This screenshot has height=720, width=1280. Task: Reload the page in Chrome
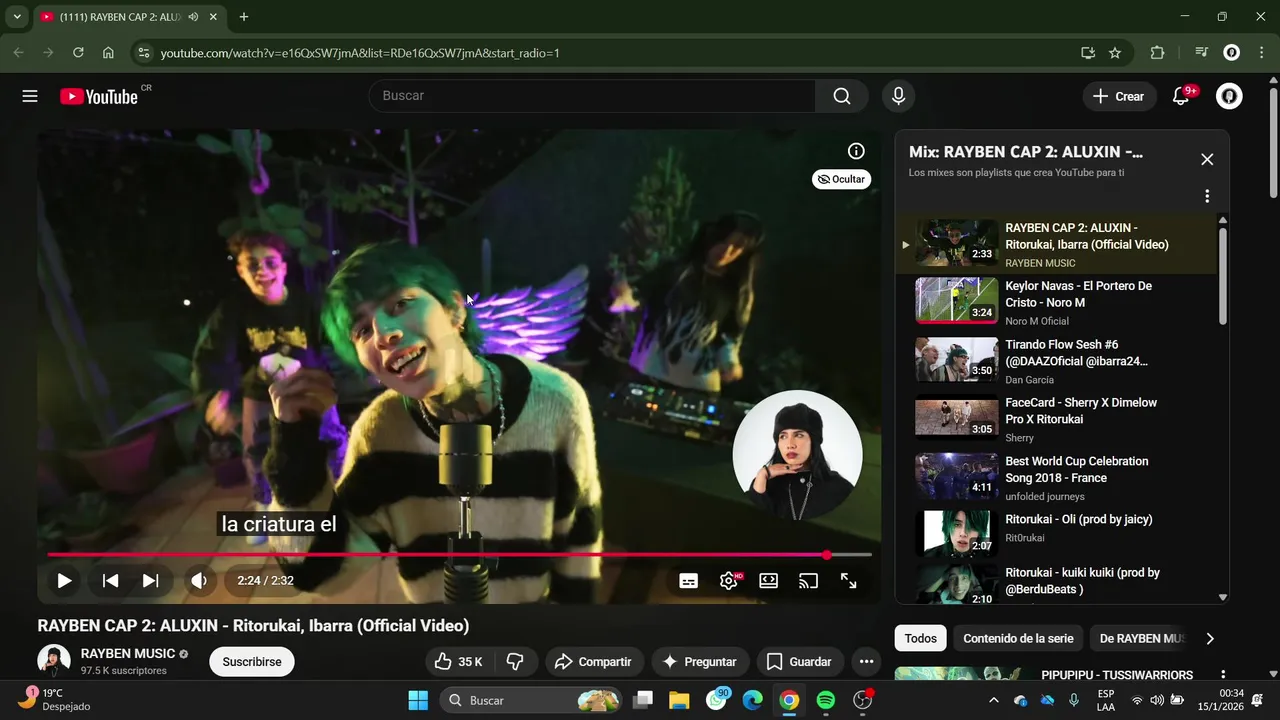(x=78, y=52)
